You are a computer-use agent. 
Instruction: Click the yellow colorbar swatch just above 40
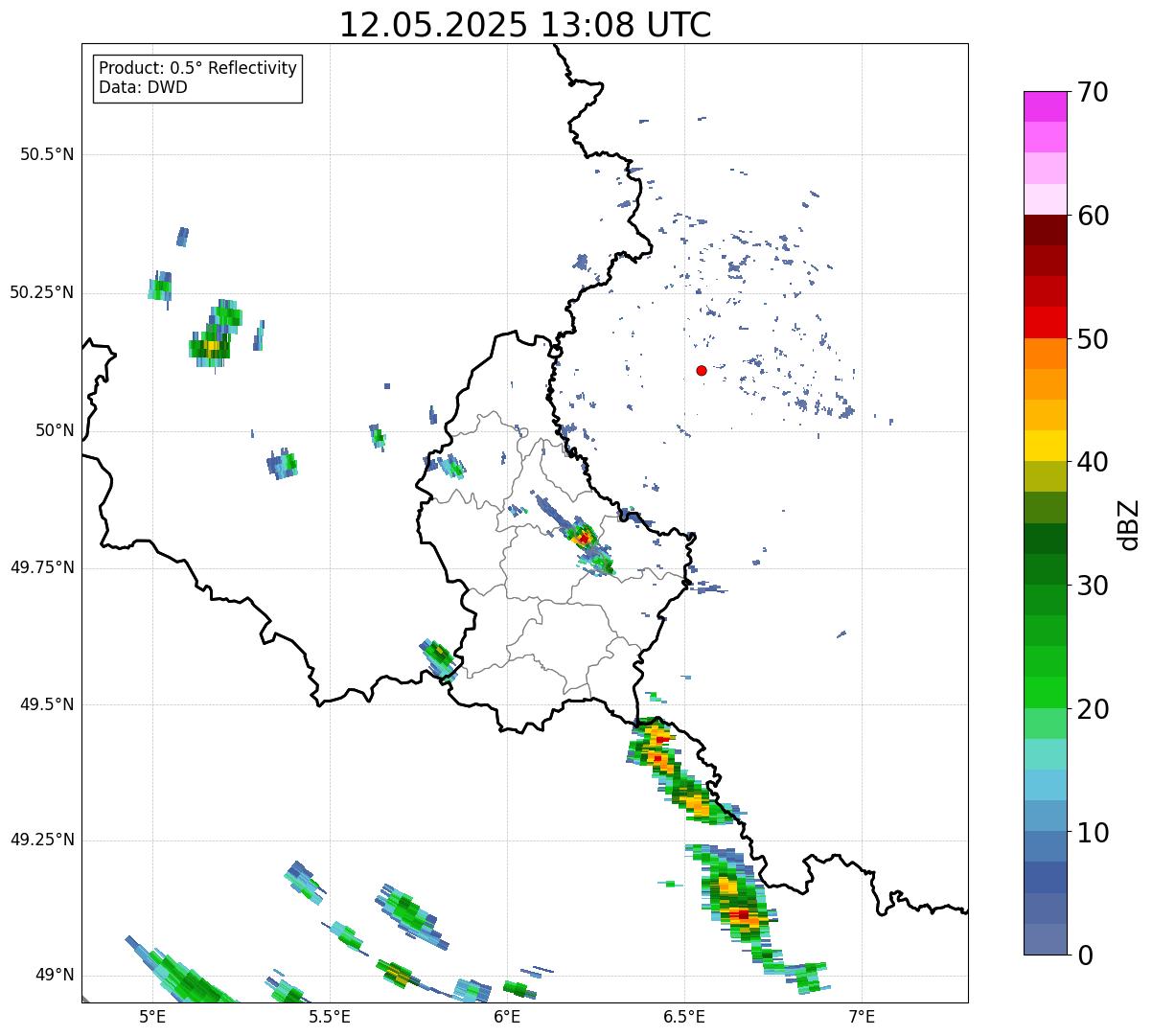(1045, 446)
